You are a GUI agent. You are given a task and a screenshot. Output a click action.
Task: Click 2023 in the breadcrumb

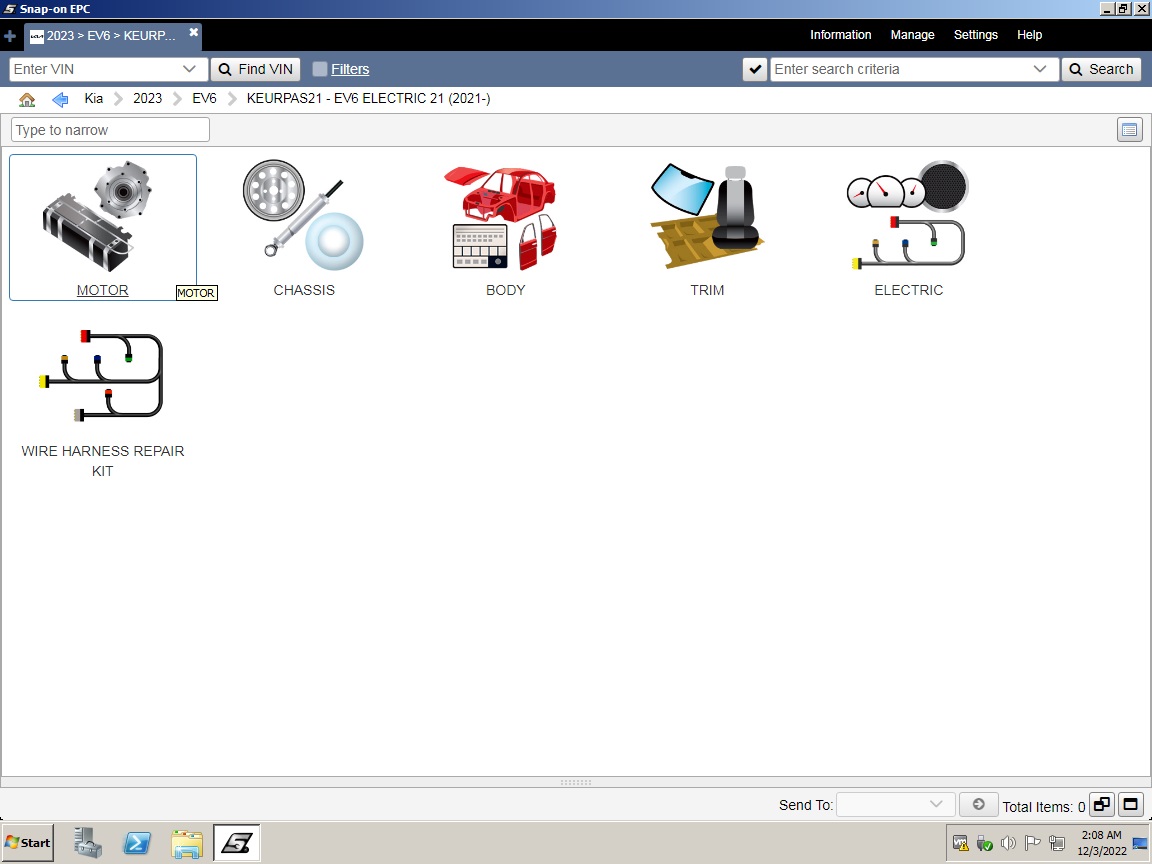pyautogui.click(x=147, y=98)
